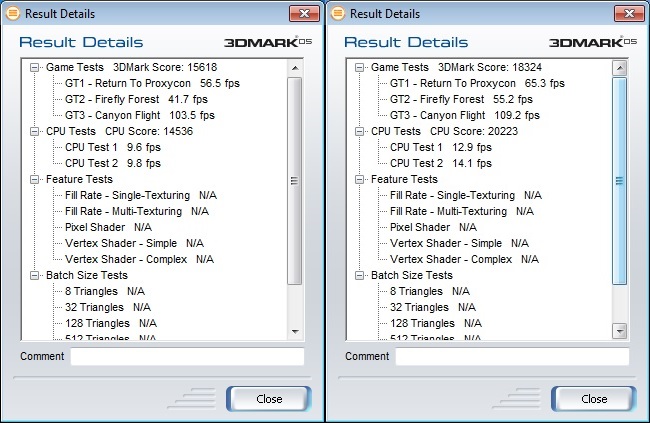650x423 pixels.
Task: Click scroll down arrow in right window
Action: [x=620, y=331]
